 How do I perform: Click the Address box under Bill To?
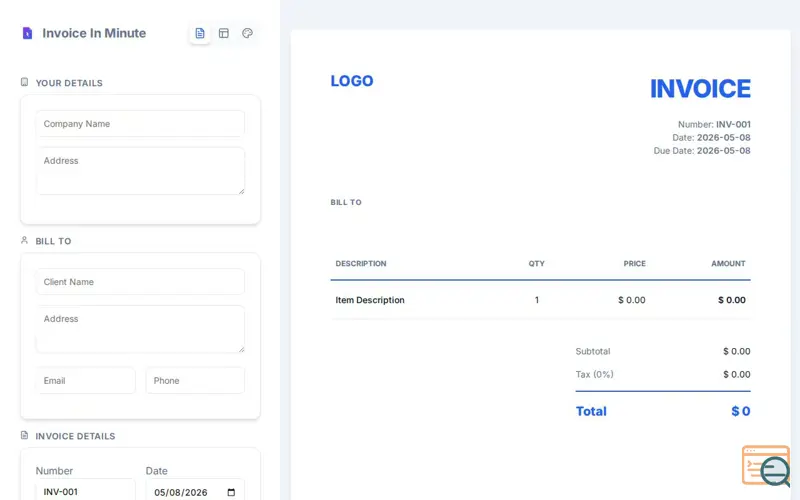(x=140, y=329)
